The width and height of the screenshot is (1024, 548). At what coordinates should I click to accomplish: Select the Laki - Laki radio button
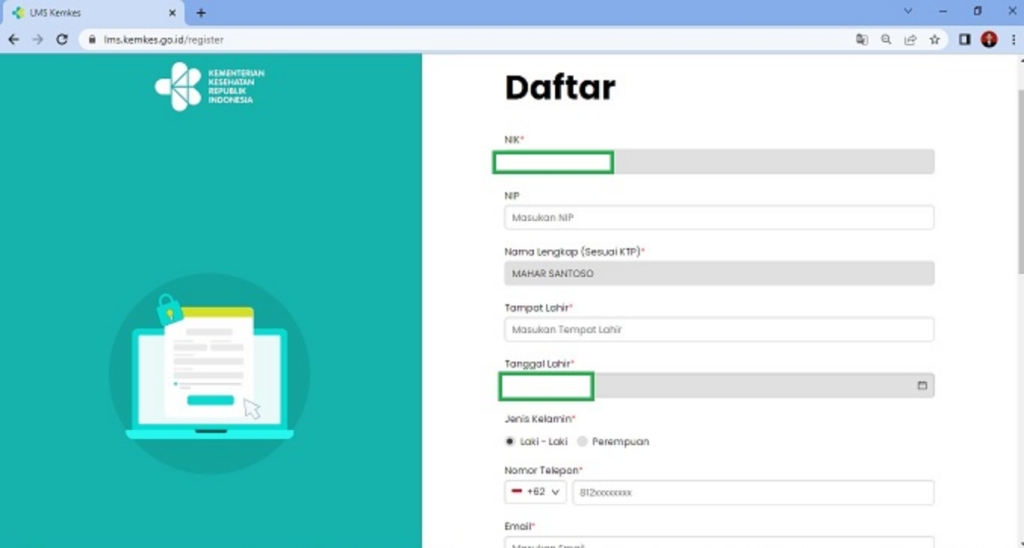510,441
